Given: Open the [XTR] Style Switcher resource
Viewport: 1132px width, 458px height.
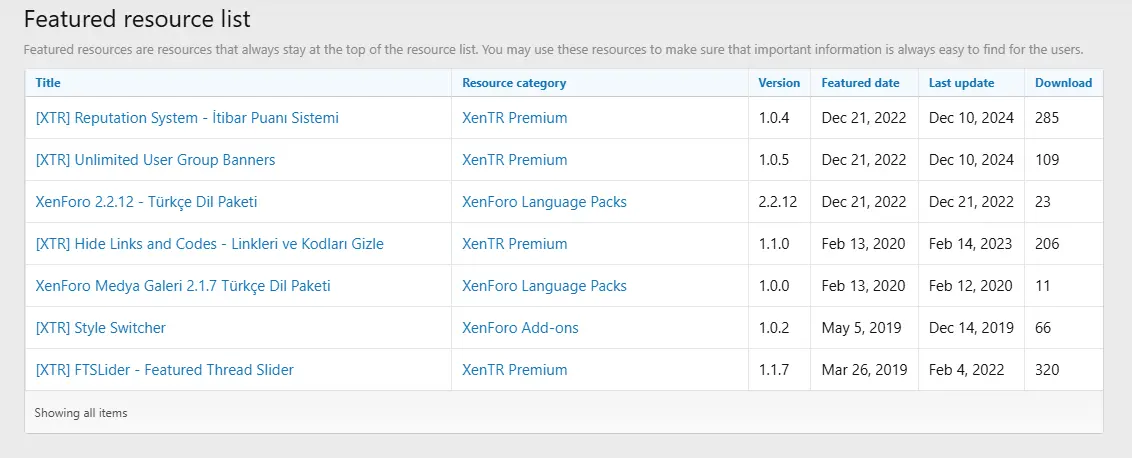Looking at the screenshot, I should click(x=100, y=327).
